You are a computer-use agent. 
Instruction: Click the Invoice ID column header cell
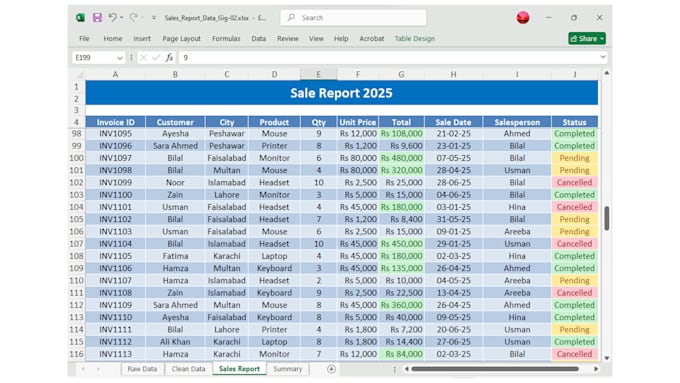click(x=115, y=122)
